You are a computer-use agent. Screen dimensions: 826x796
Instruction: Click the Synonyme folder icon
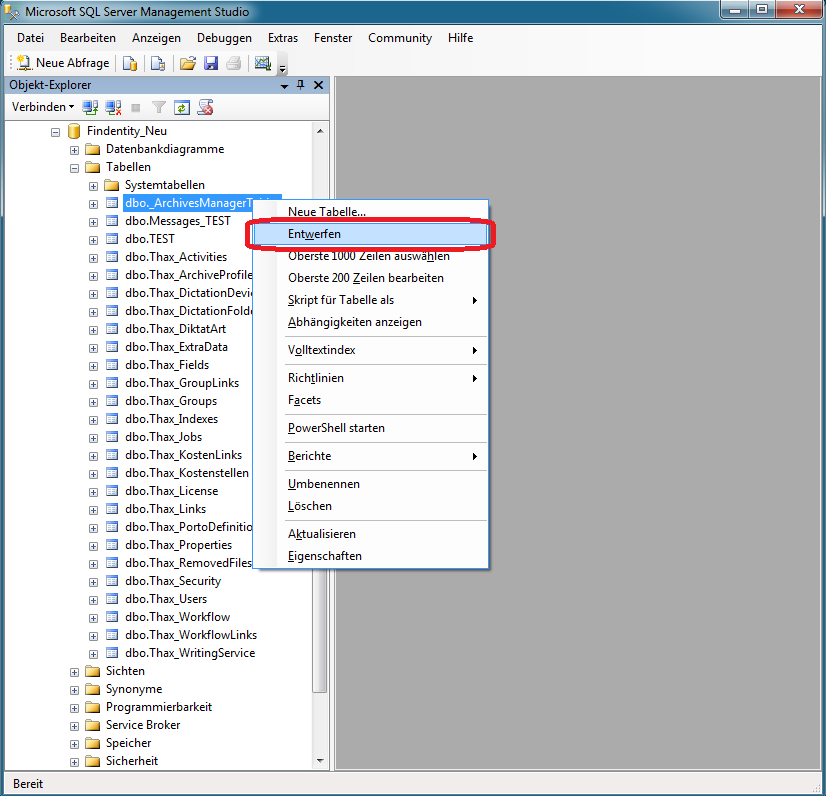93,689
